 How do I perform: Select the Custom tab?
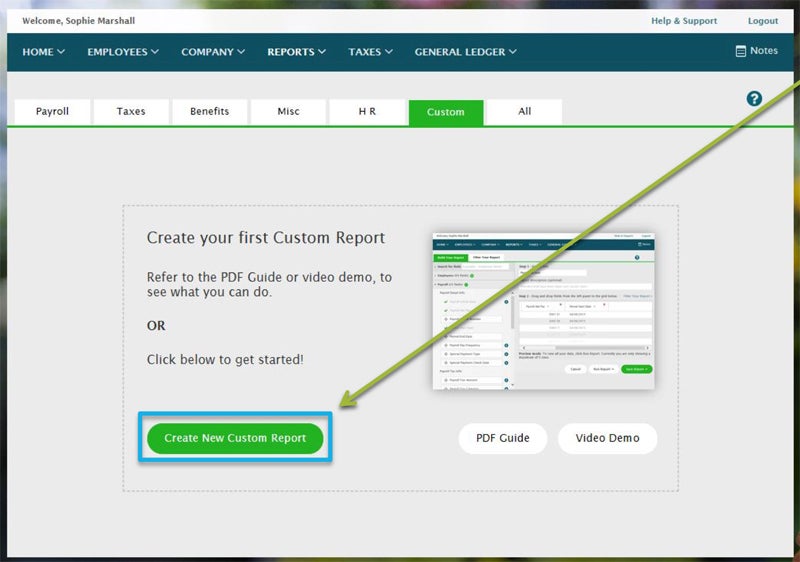point(446,112)
